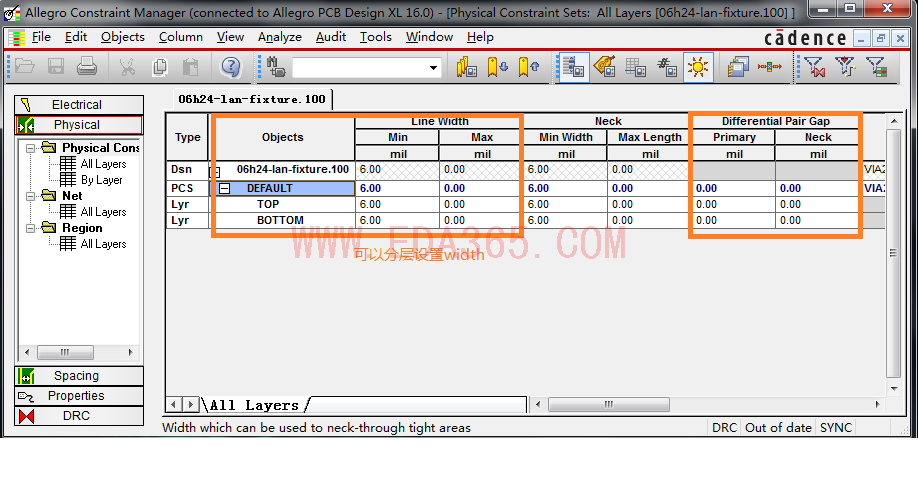
Task: Open the Tools menu
Action: coord(375,37)
